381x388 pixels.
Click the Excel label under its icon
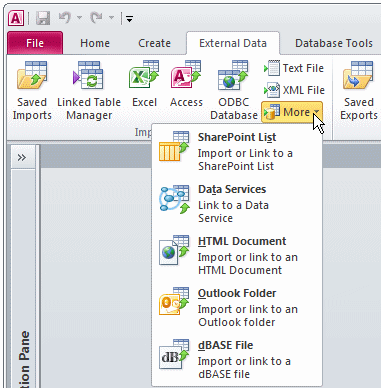pos(144,102)
